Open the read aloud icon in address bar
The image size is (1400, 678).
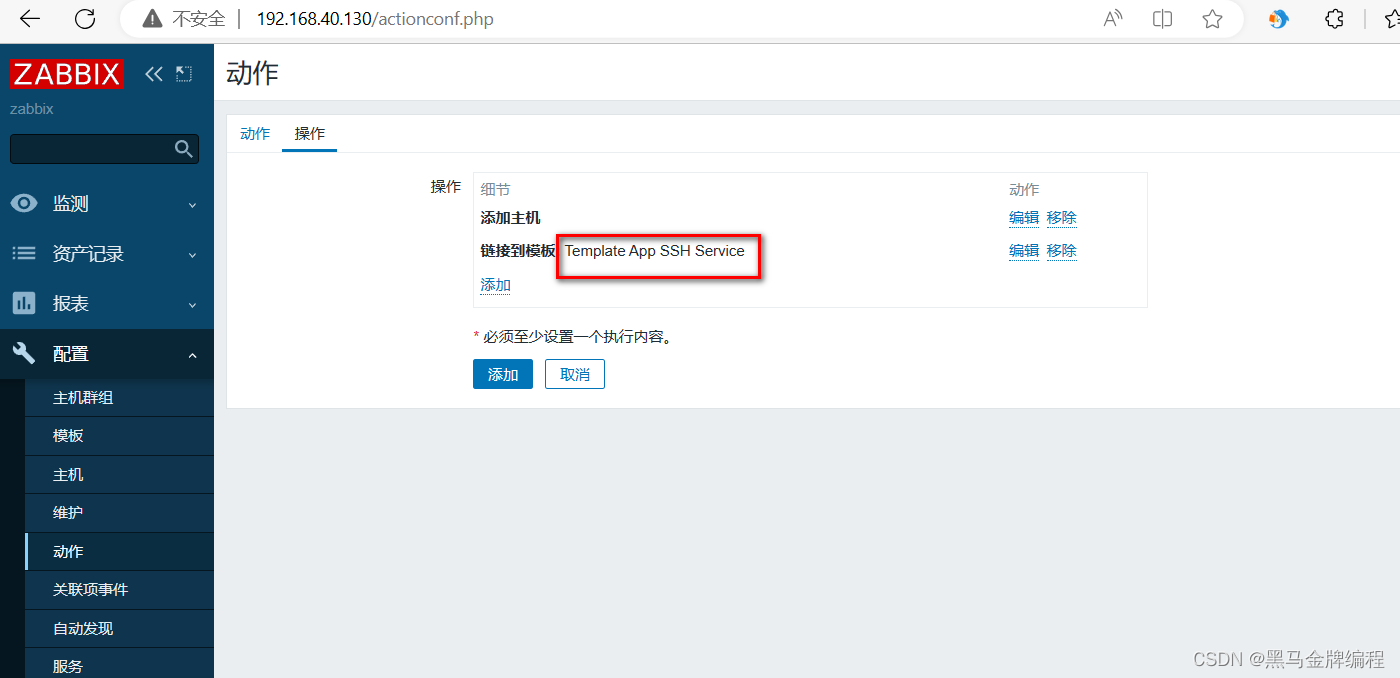[1112, 19]
